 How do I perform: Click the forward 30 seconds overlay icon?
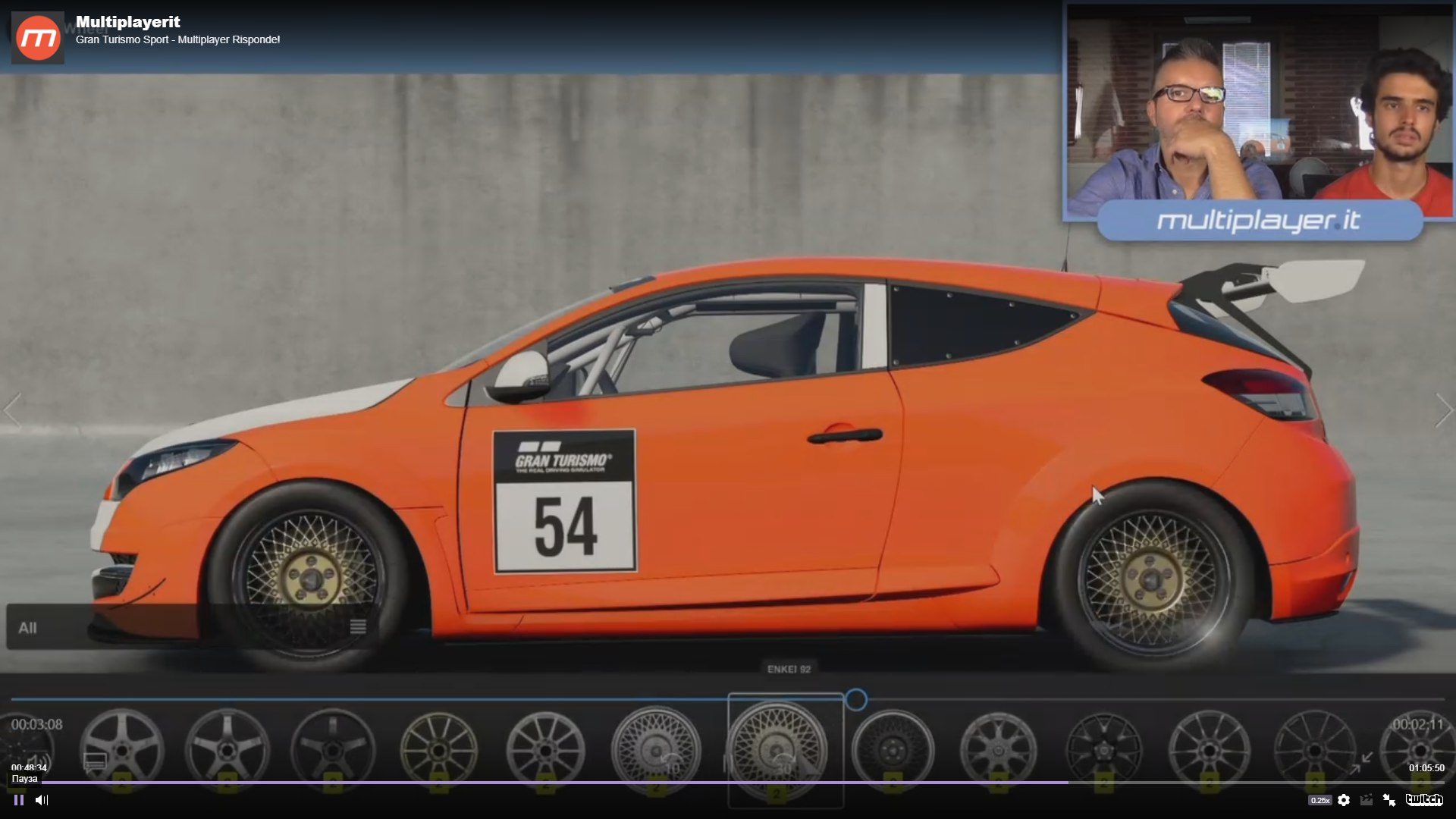tap(783, 763)
